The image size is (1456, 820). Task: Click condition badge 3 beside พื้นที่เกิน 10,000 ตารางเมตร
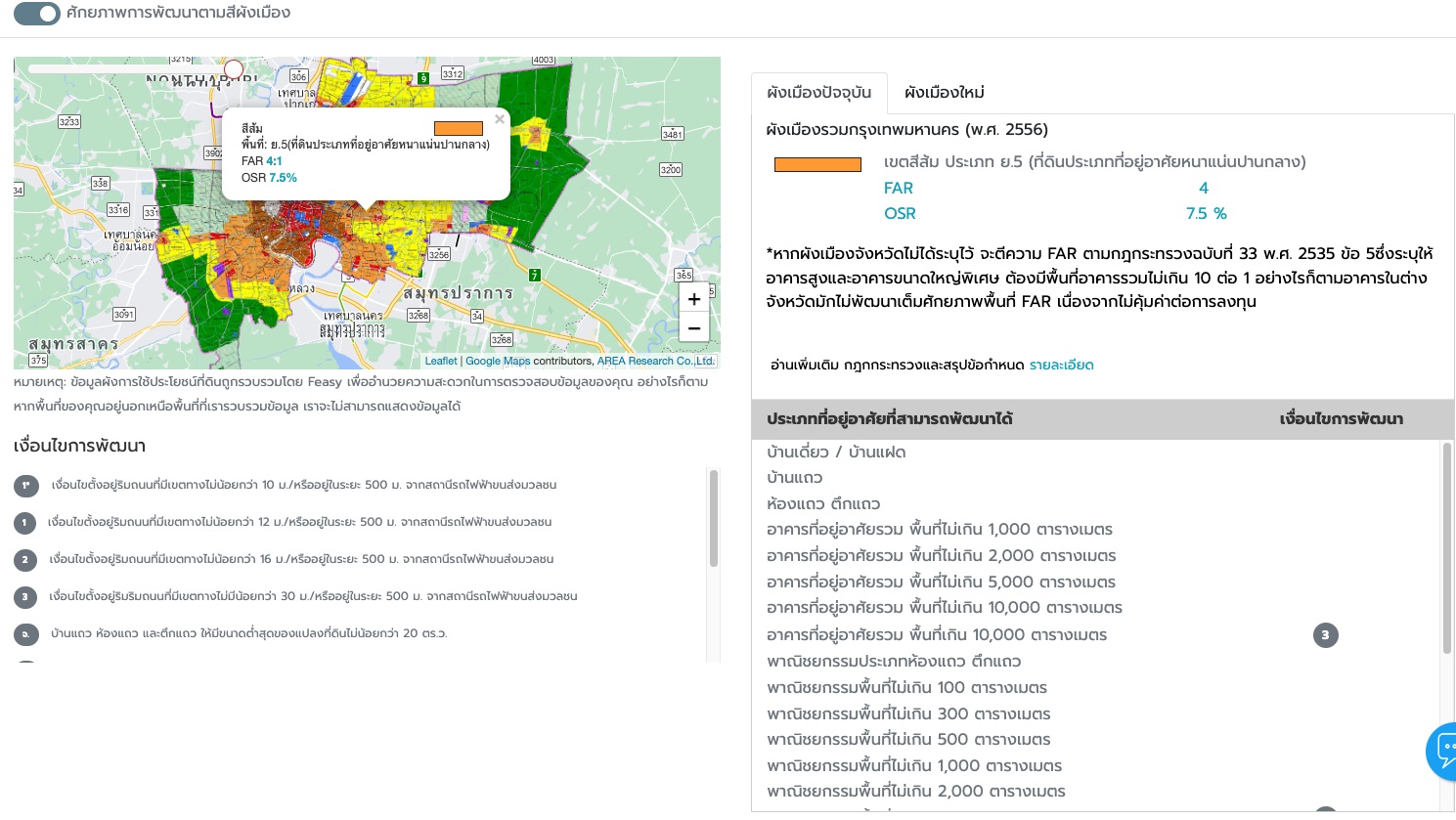[1325, 635]
